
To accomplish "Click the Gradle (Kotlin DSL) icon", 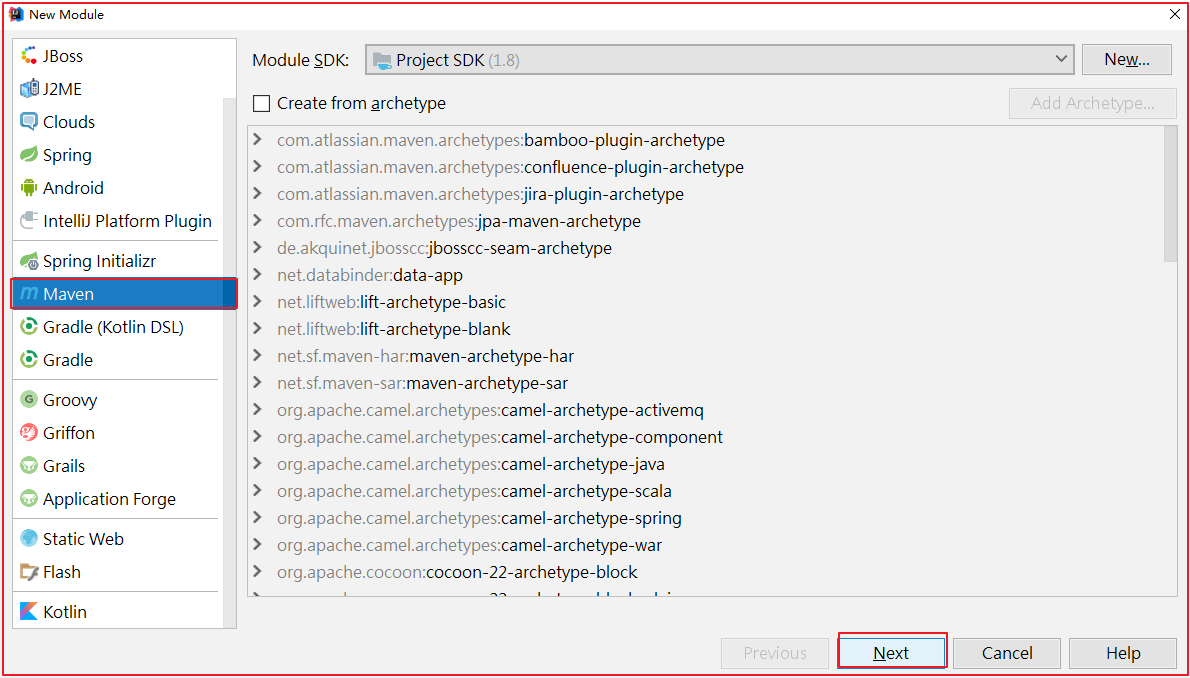I will tap(28, 327).
